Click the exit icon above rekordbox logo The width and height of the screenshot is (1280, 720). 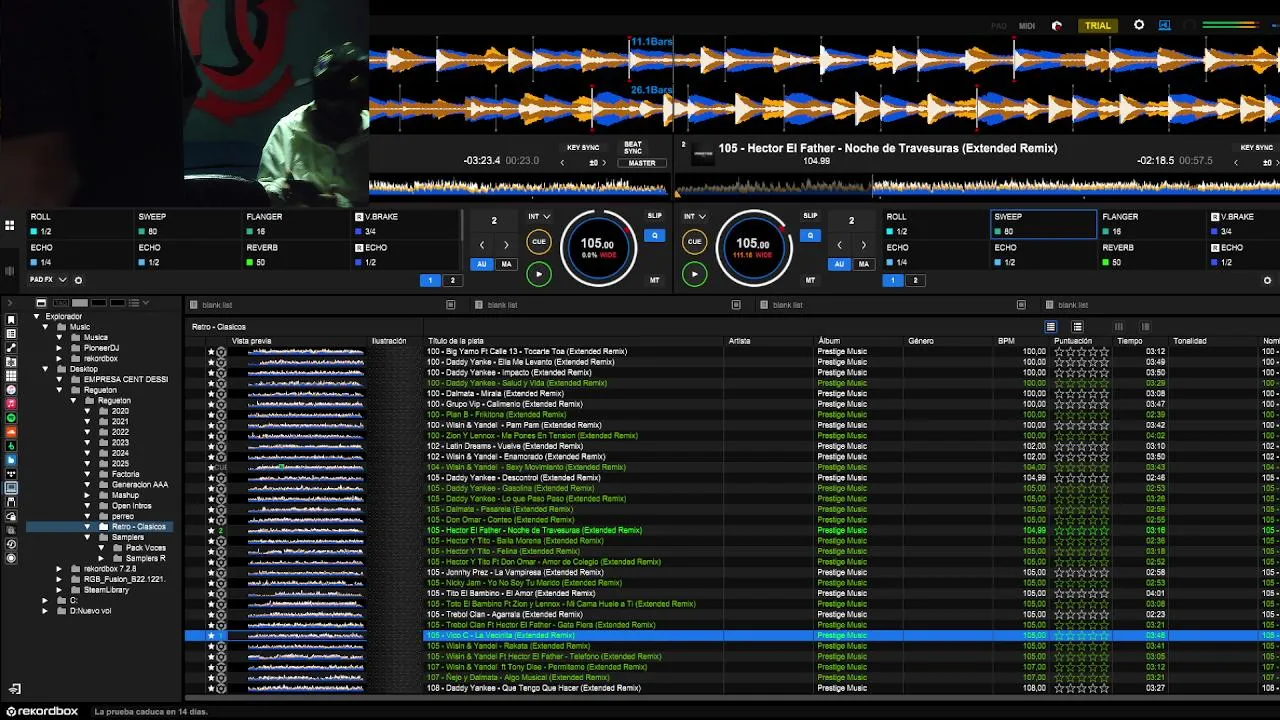(x=14, y=689)
